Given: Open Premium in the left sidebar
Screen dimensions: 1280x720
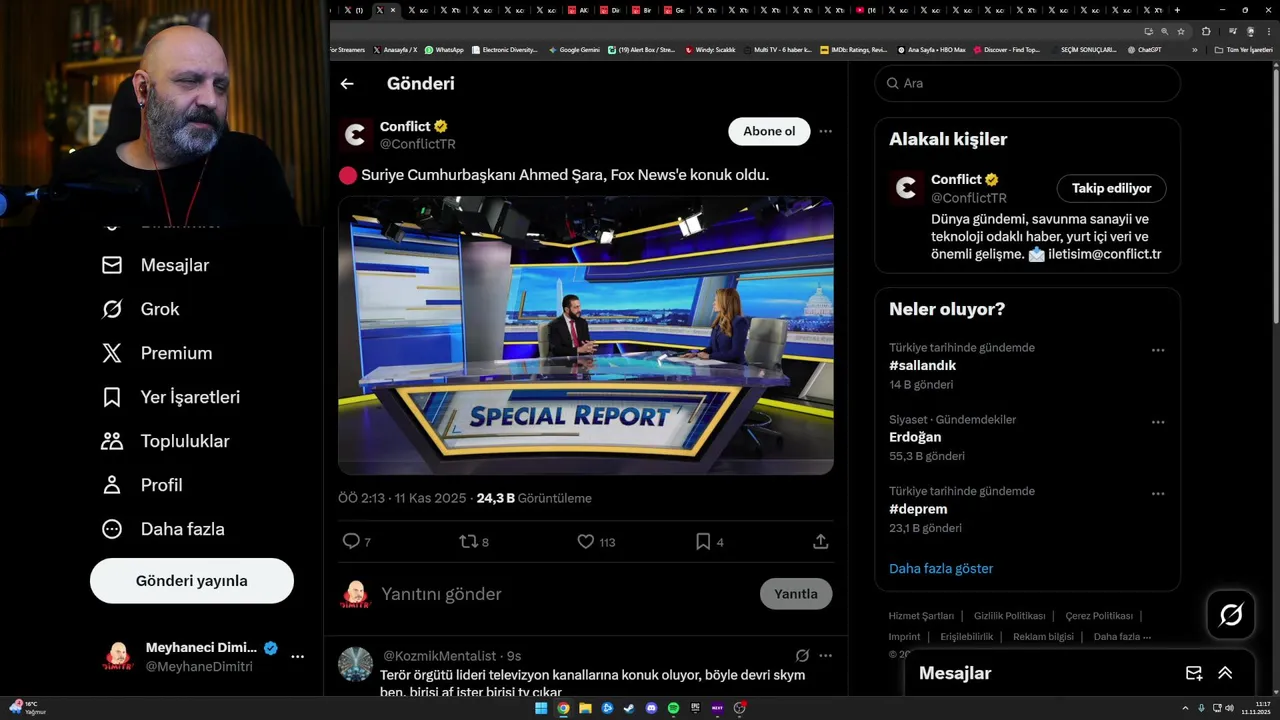Looking at the screenshot, I should 157,353.
